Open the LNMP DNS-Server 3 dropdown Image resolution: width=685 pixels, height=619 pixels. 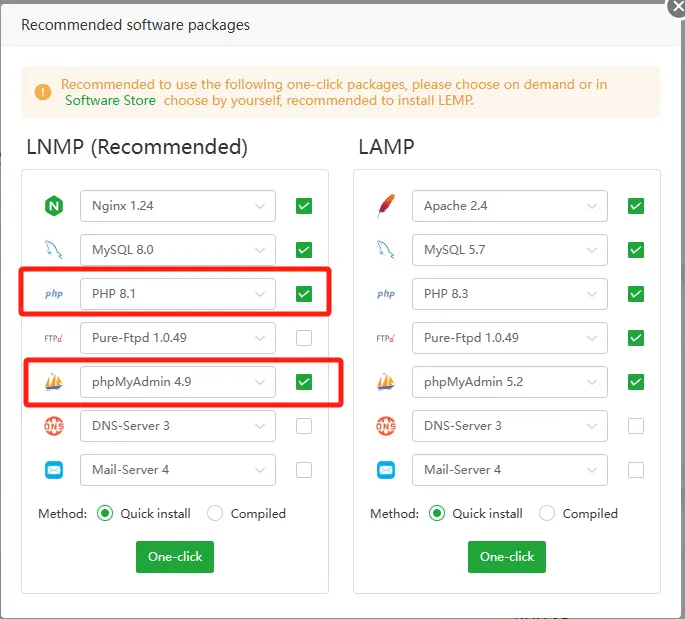click(x=178, y=426)
